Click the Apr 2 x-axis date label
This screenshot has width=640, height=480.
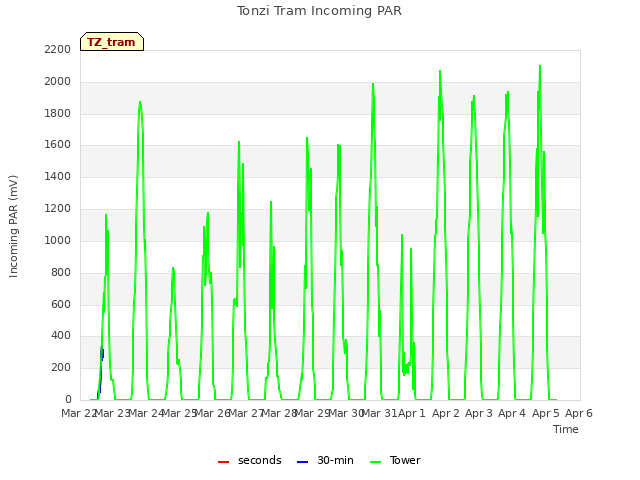point(446,413)
